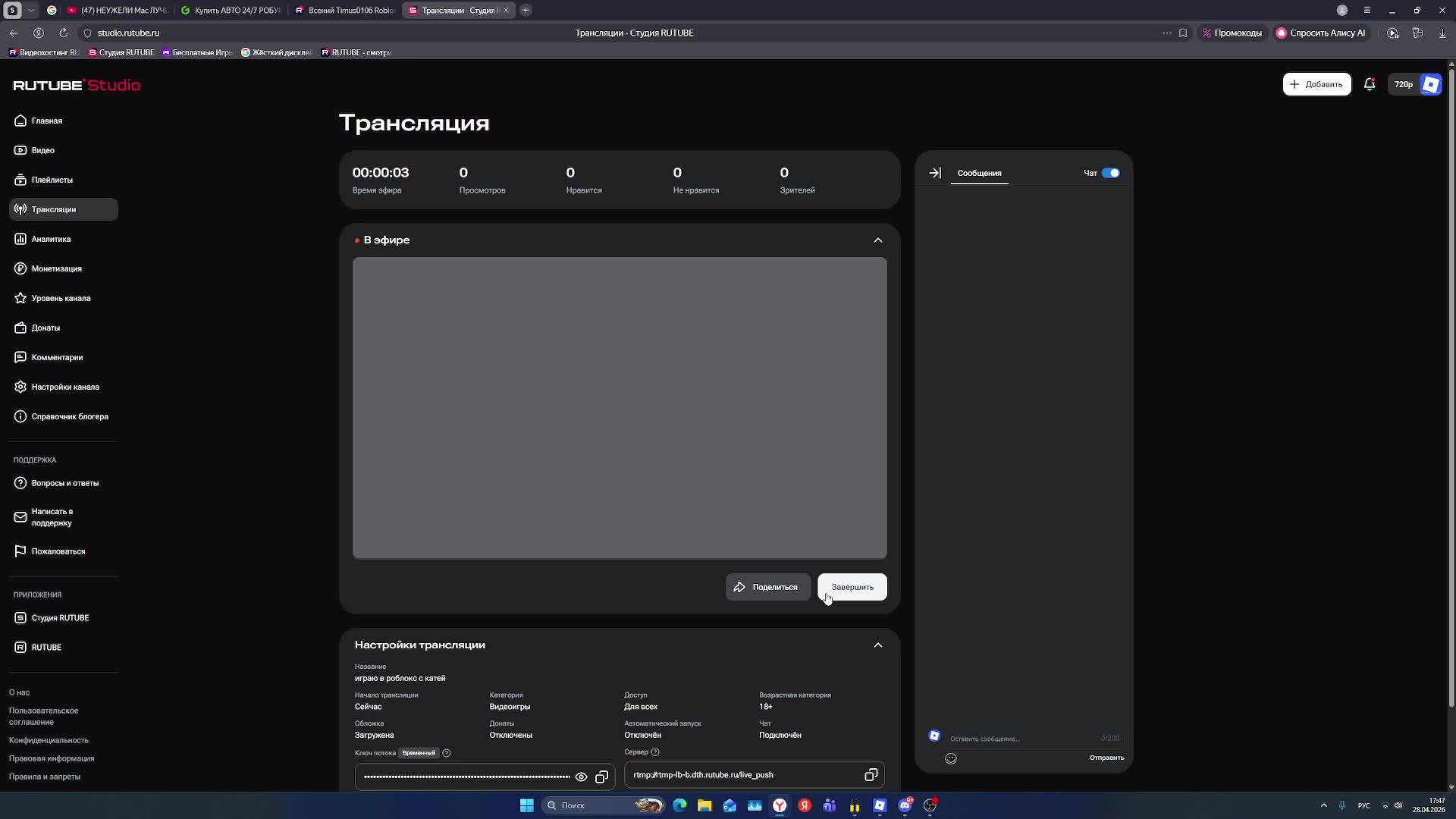Copy the RTMP server address
The image size is (1456, 819).
[x=871, y=775]
